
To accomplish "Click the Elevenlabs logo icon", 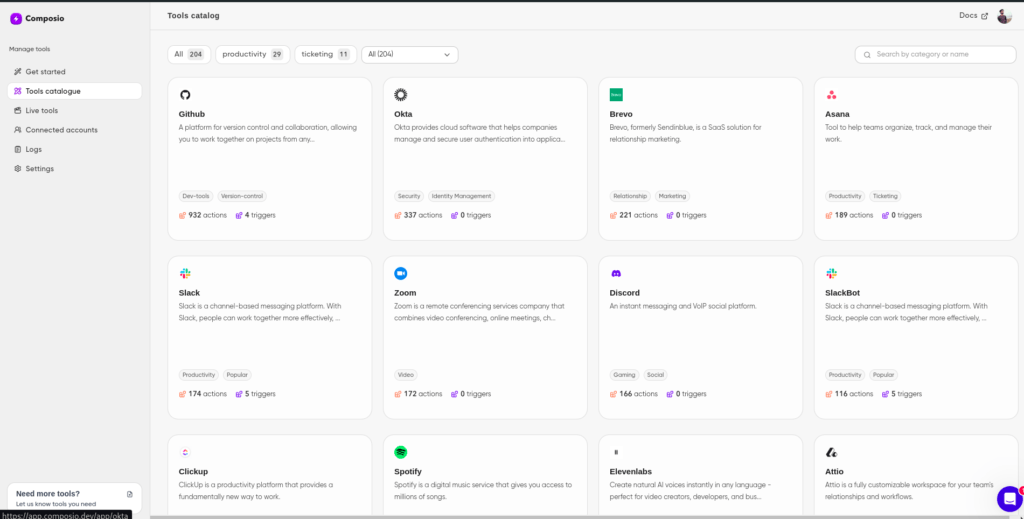I will click(616, 452).
